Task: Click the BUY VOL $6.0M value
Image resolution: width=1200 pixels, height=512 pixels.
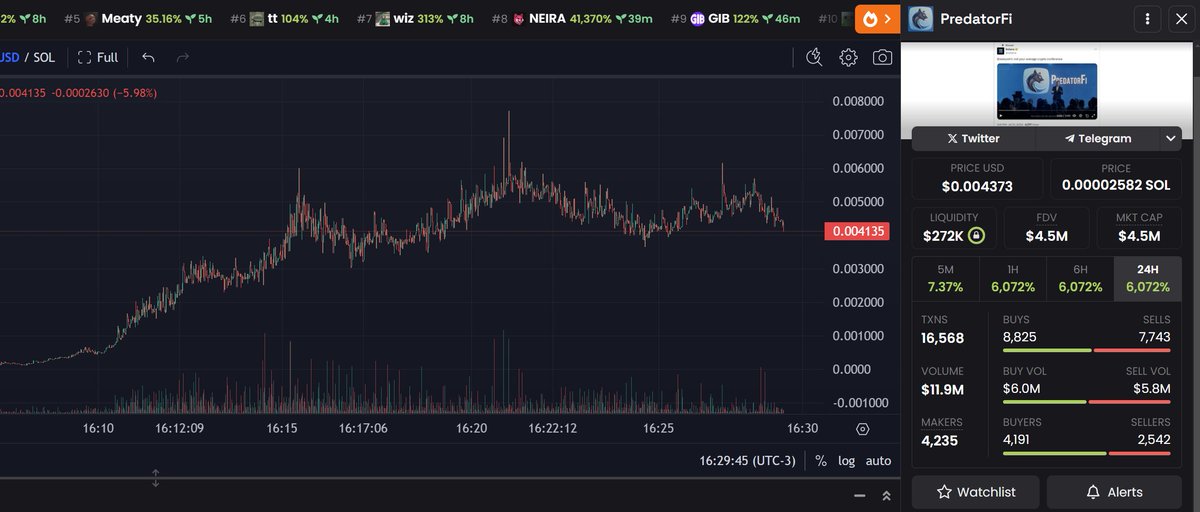Action: click(x=1021, y=388)
